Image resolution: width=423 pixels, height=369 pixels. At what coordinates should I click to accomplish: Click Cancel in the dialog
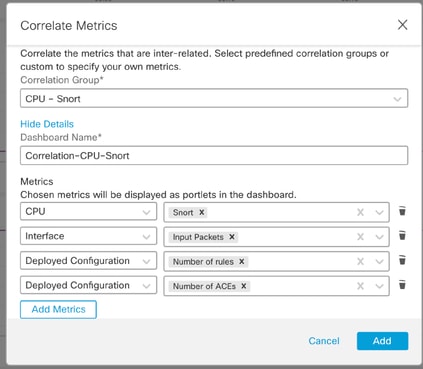324,341
